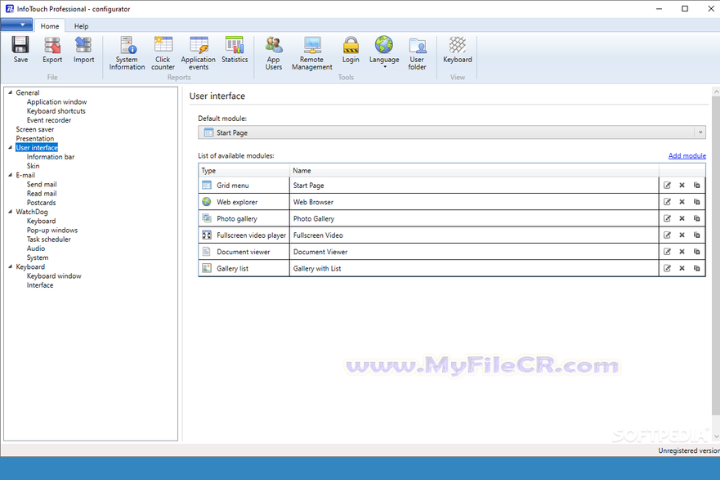
Task: Edit the Gallery with List module
Action: (x=667, y=268)
